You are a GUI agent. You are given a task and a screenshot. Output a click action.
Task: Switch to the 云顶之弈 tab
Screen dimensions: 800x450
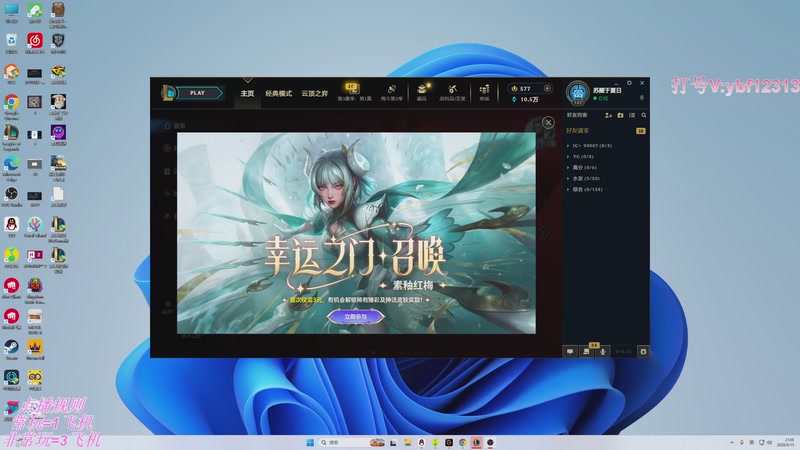314,93
